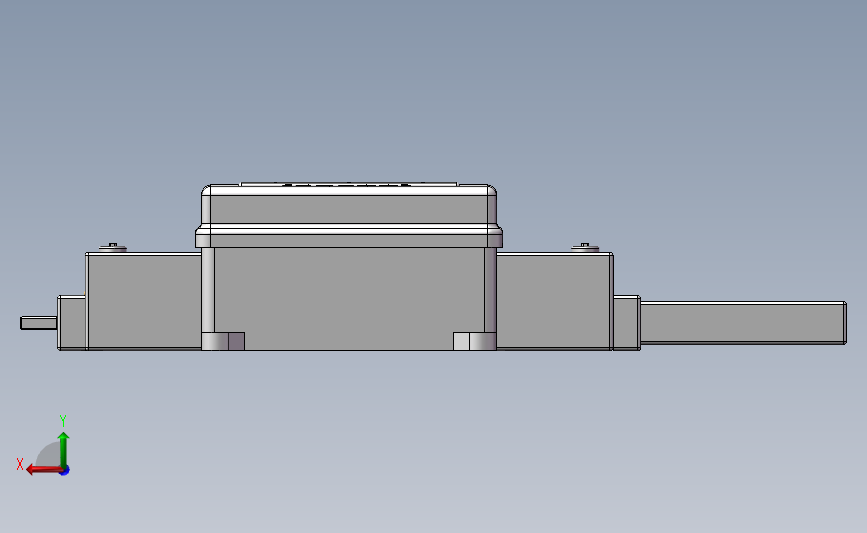This screenshot has width=867, height=533.
Task: Select the central housing upper cover face
Action: [x=348, y=209]
